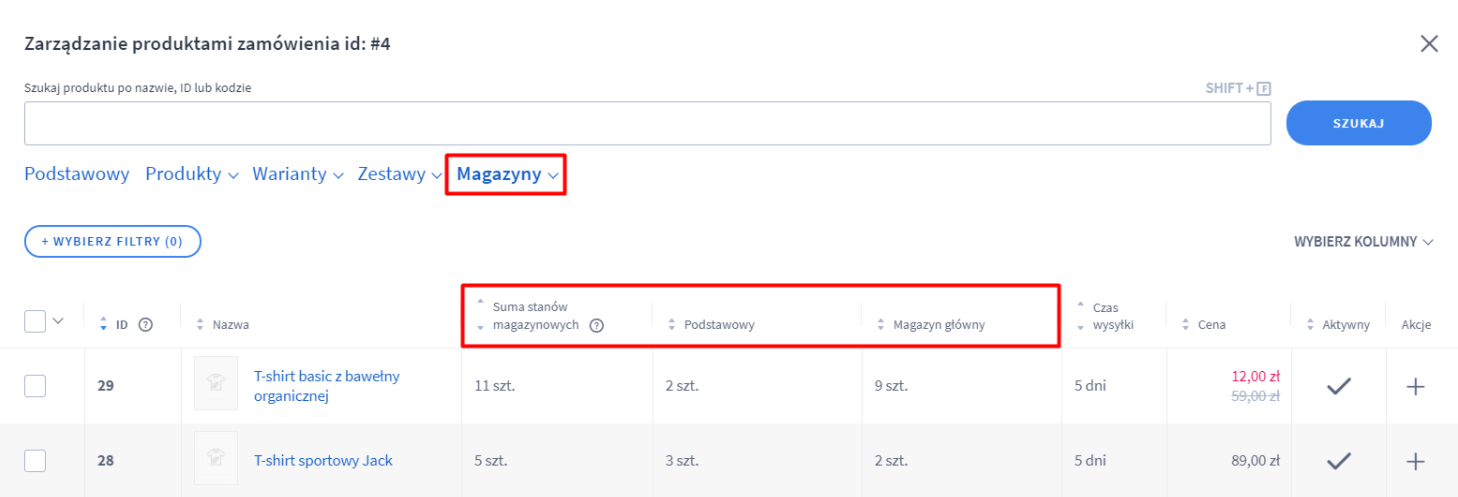The width and height of the screenshot is (1458, 497).
Task: Select checkbox for product ID 28
Action: point(35,461)
